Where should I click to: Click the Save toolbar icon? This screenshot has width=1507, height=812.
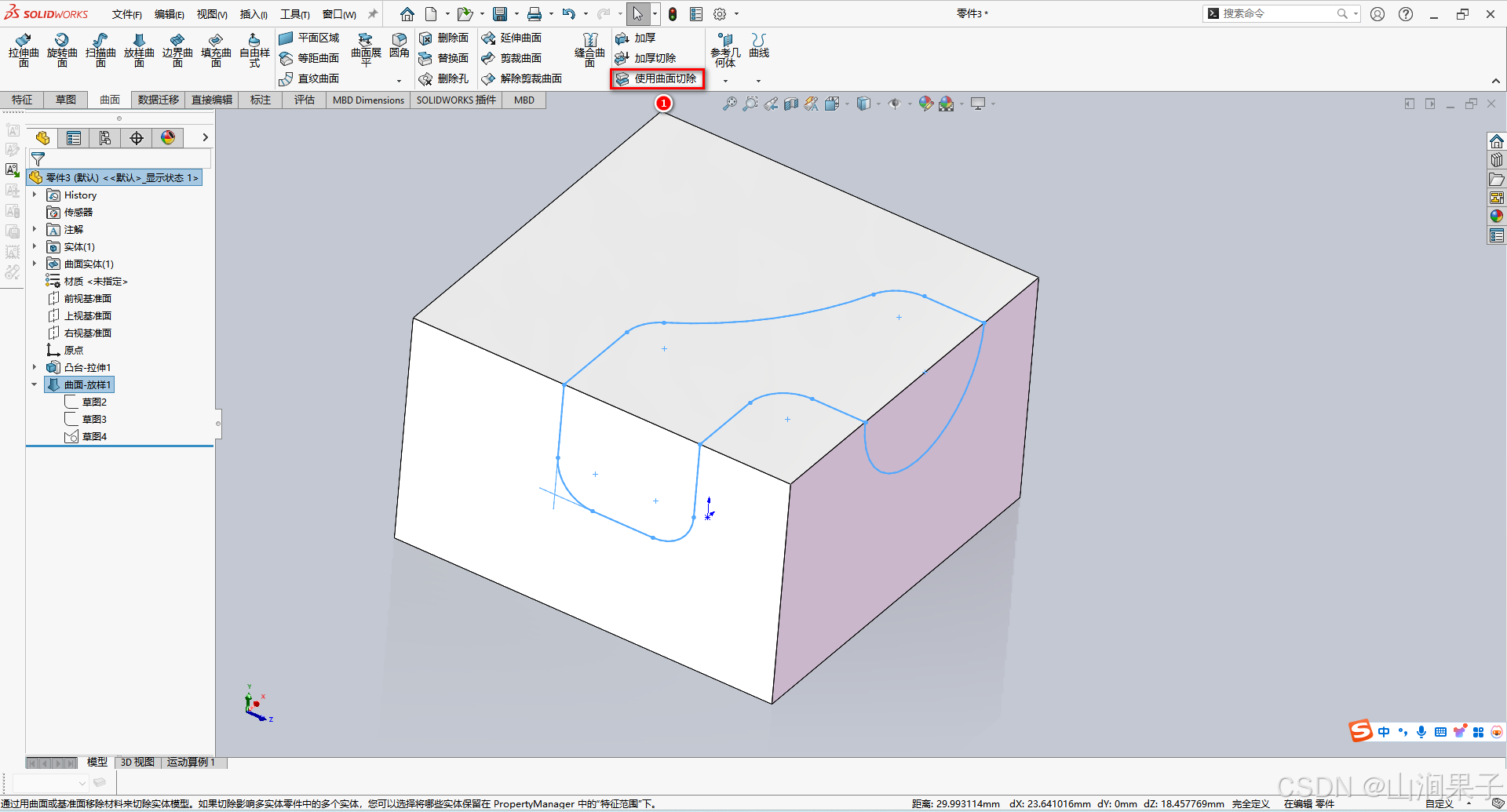tap(500, 14)
